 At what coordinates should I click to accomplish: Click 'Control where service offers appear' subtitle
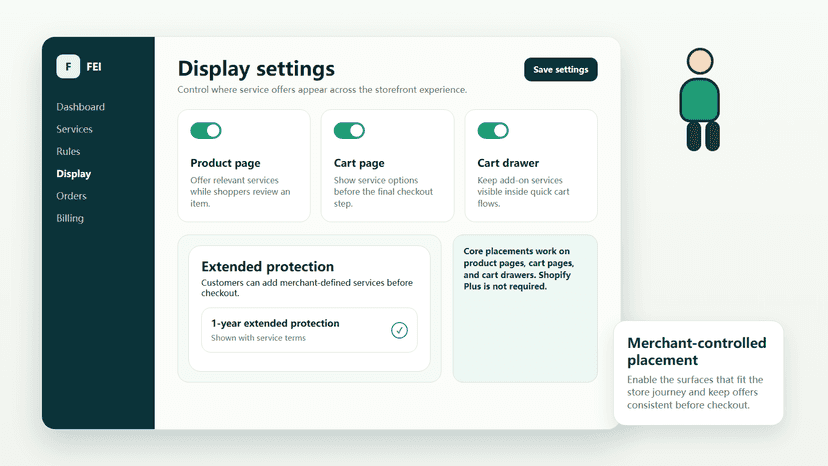(322, 90)
